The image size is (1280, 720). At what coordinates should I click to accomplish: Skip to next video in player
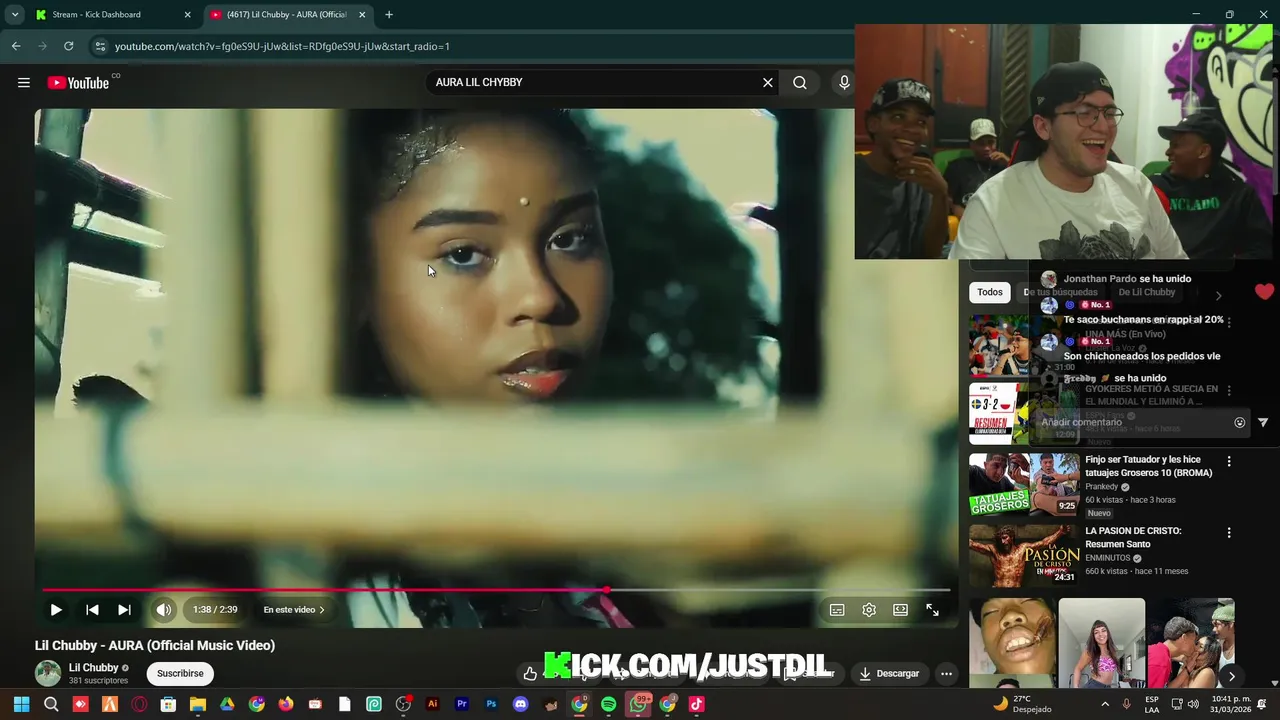[124, 609]
